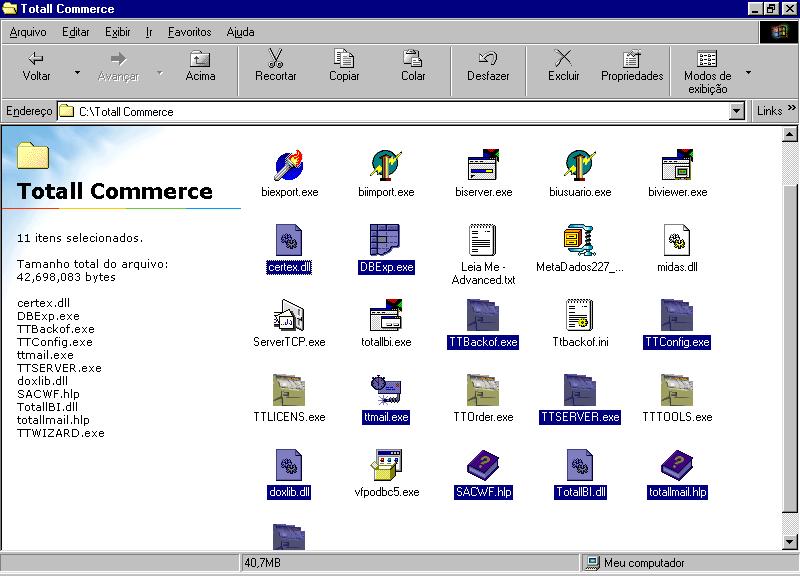Click the C:\Totall Commerce address field

click(394, 111)
